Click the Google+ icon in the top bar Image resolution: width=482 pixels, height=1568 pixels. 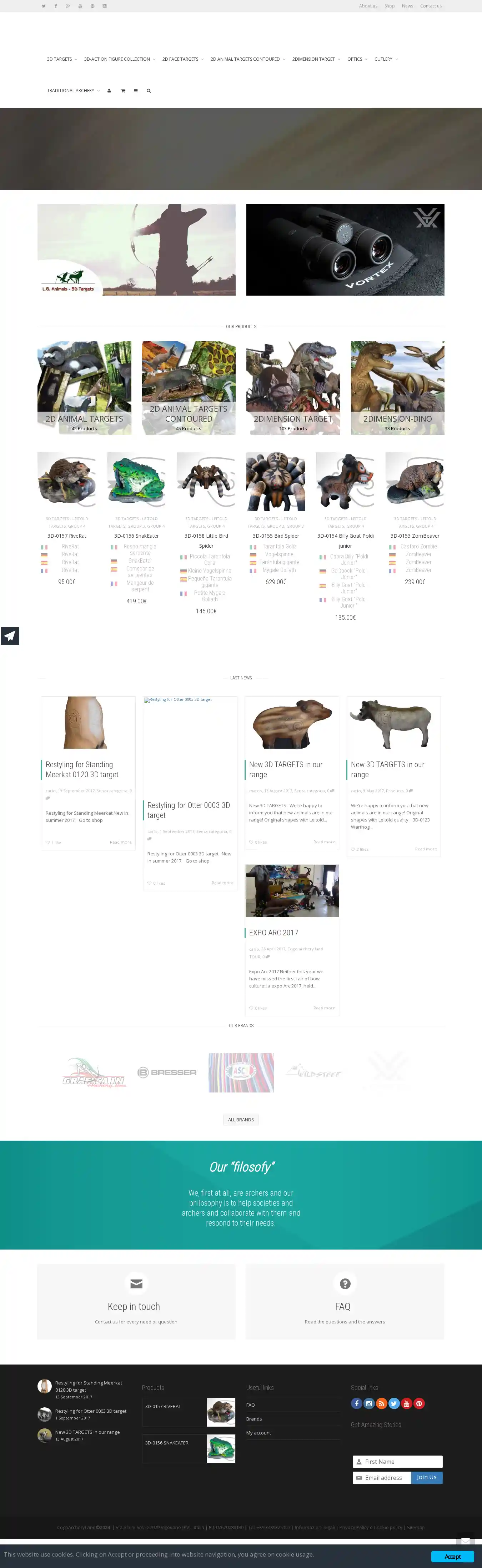coord(67,6)
